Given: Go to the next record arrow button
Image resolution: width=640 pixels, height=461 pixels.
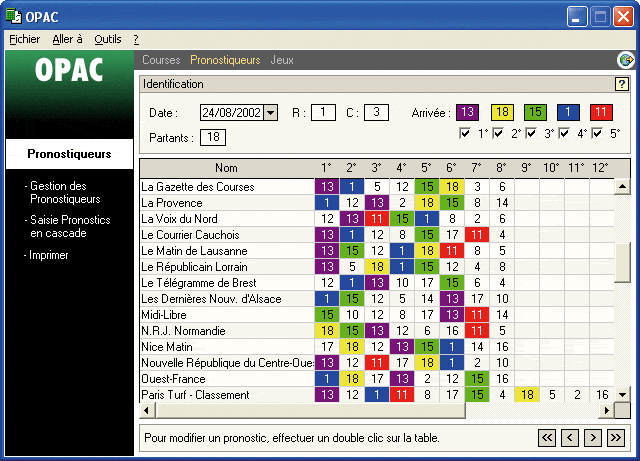Looking at the screenshot, I should [593, 438].
